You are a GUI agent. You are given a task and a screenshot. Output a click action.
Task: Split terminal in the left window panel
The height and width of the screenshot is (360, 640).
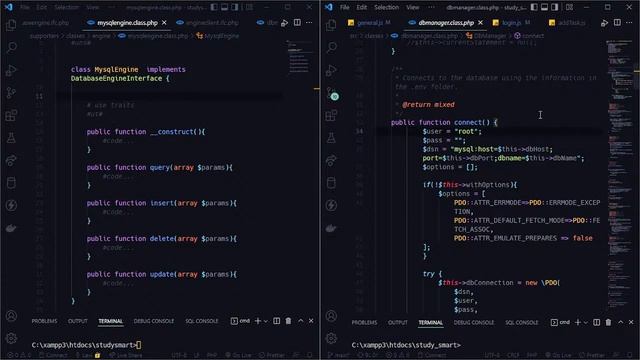coord(276,321)
